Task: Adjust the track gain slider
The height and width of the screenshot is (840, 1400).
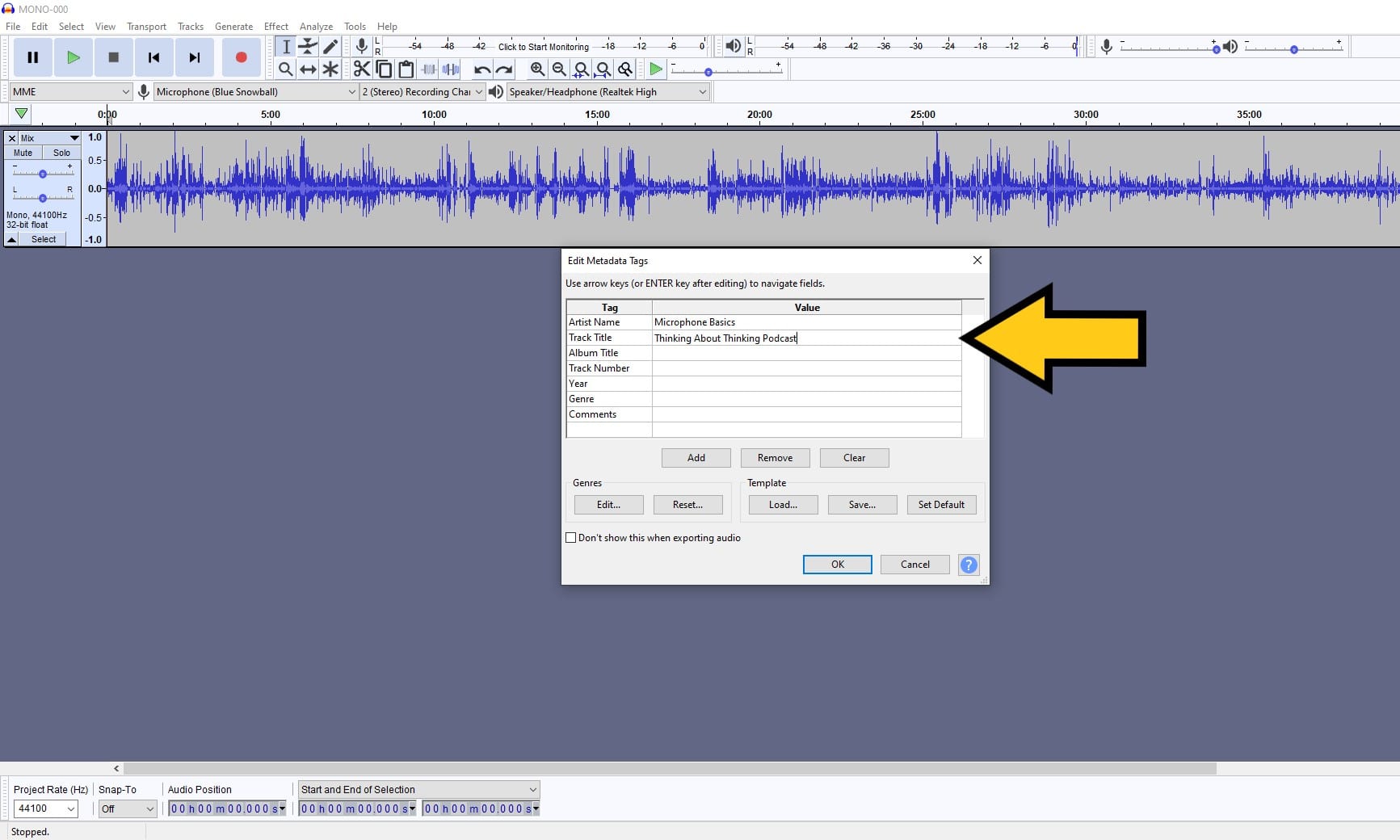Action: [x=41, y=172]
